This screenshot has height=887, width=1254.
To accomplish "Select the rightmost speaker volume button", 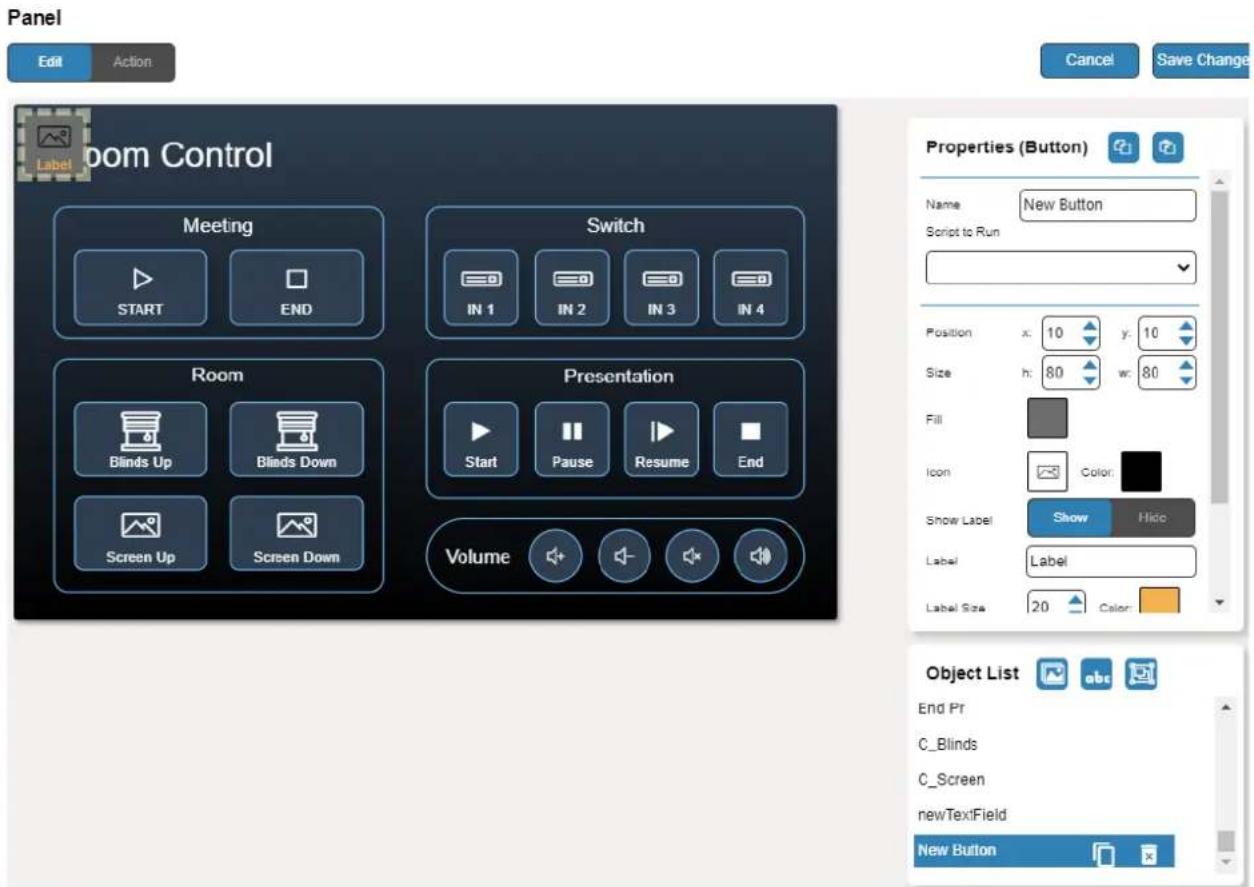I will coord(761,557).
